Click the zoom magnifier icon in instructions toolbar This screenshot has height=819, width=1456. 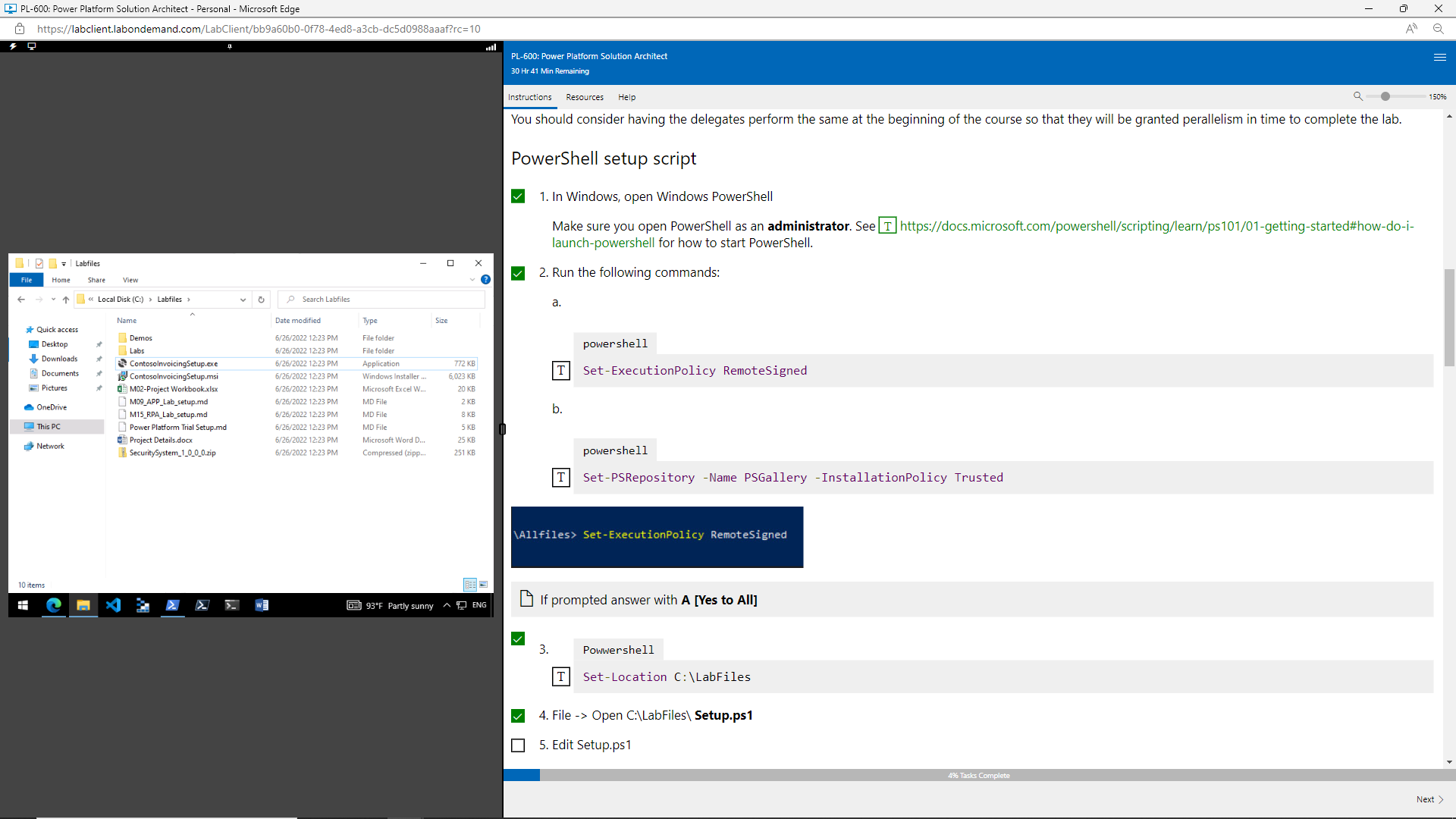1358,96
